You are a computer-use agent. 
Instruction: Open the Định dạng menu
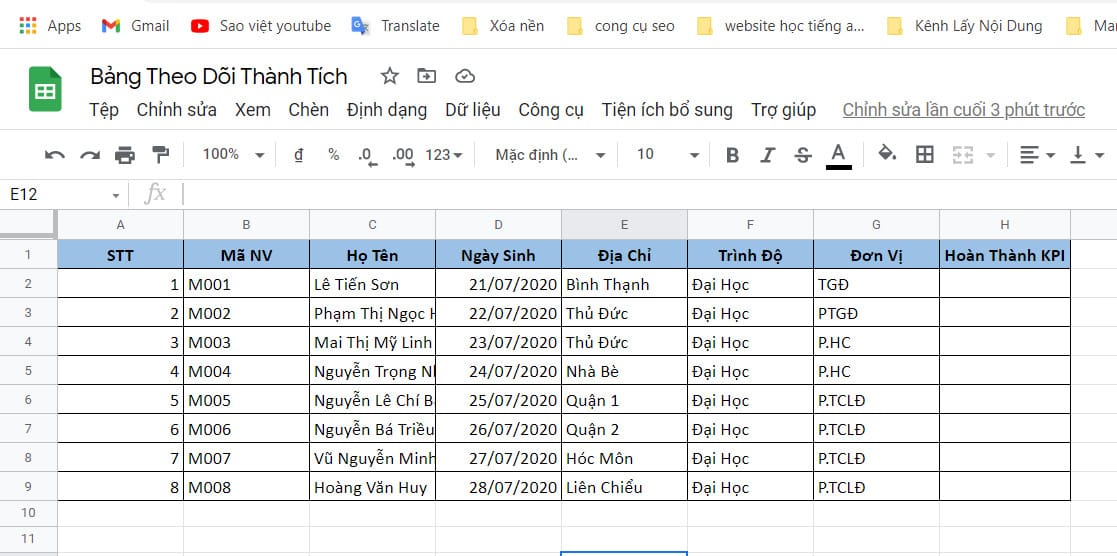point(387,110)
